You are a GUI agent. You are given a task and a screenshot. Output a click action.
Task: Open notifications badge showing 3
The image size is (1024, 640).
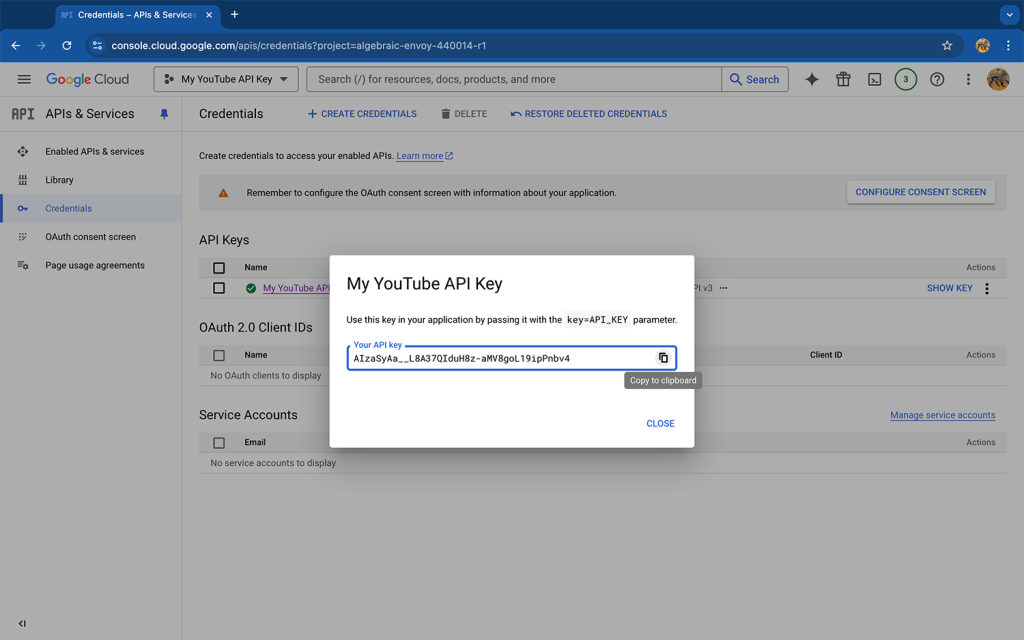(906, 79)
